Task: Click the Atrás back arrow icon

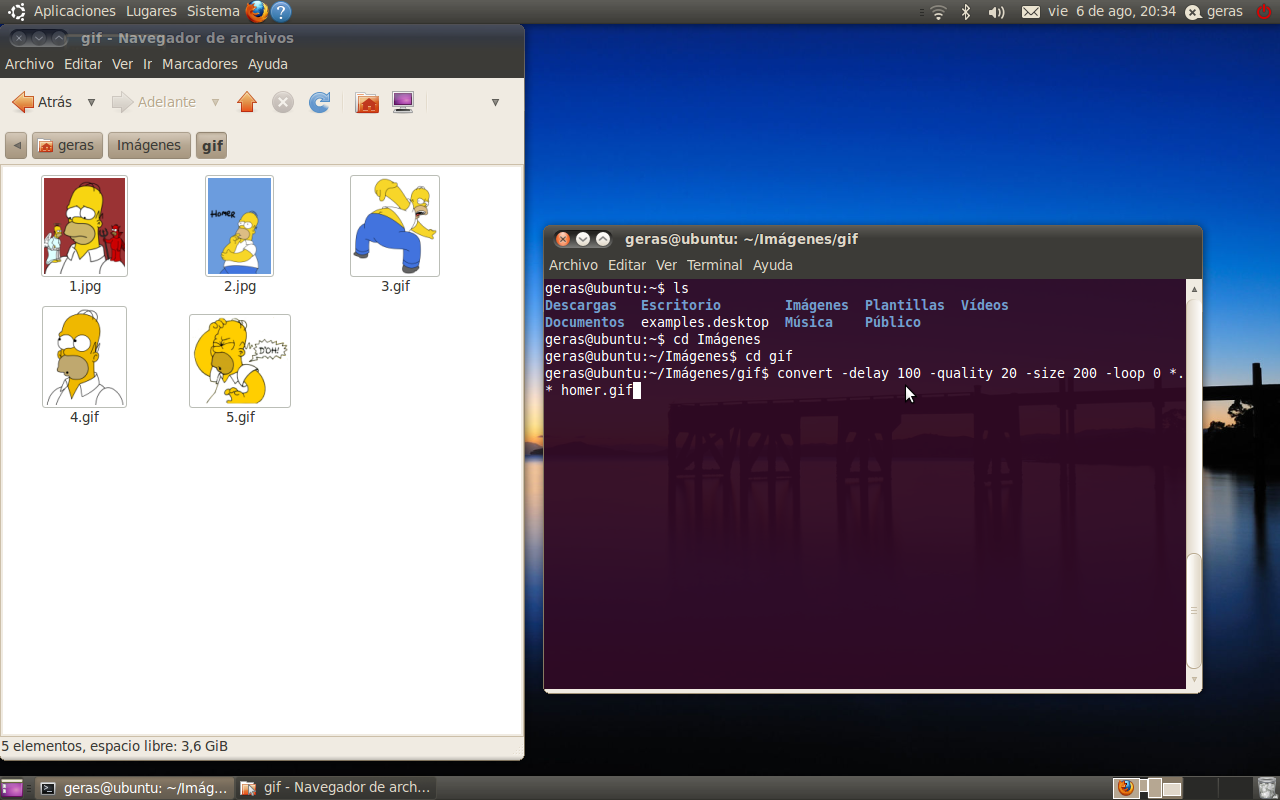Action: (x=24, y=101)
